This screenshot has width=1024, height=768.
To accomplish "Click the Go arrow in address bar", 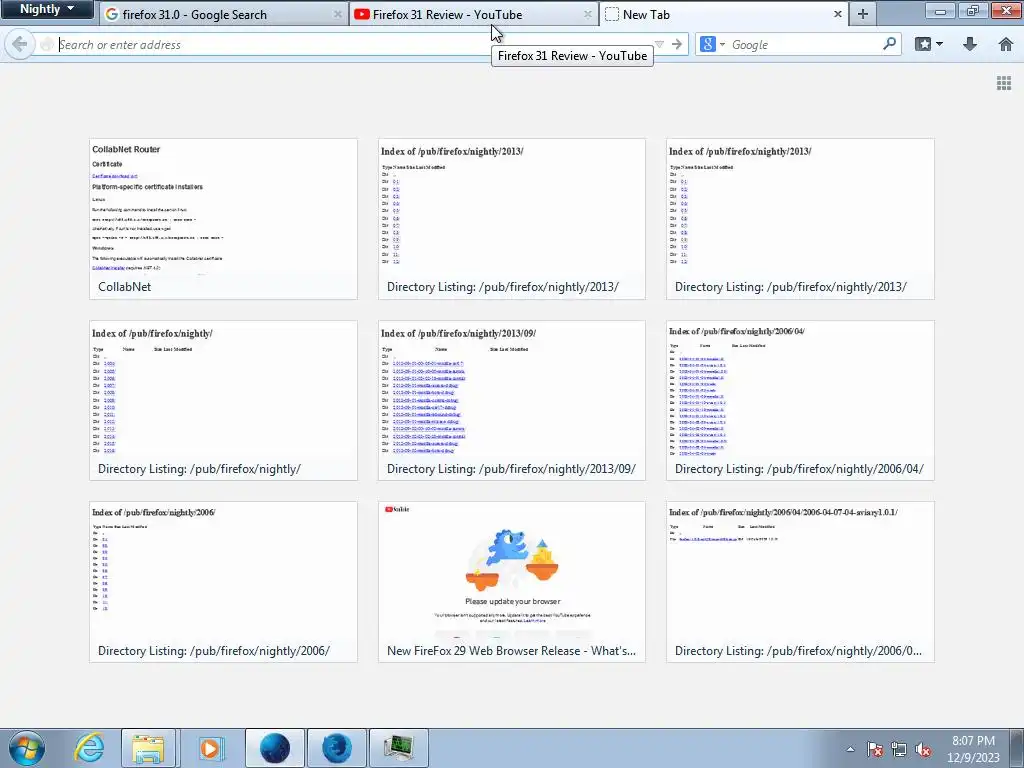I will click(677, 44).
